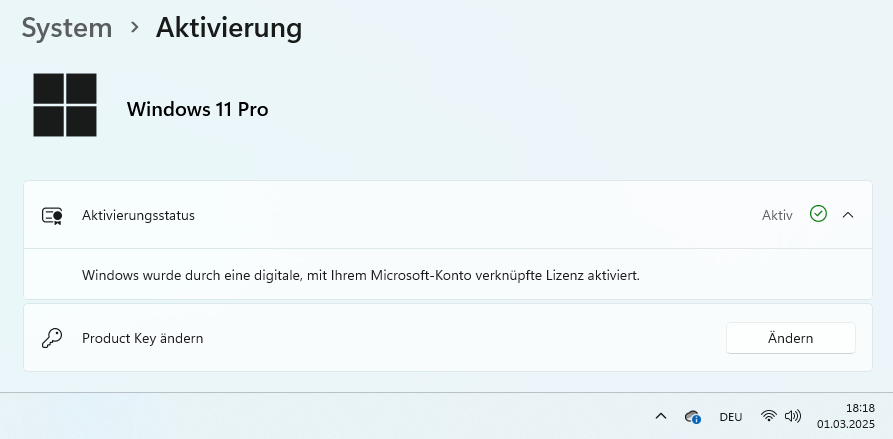Screen dimensions: 893x439
Task: Go back to System in the breadcrumb
Action: [x=67, y=28]
